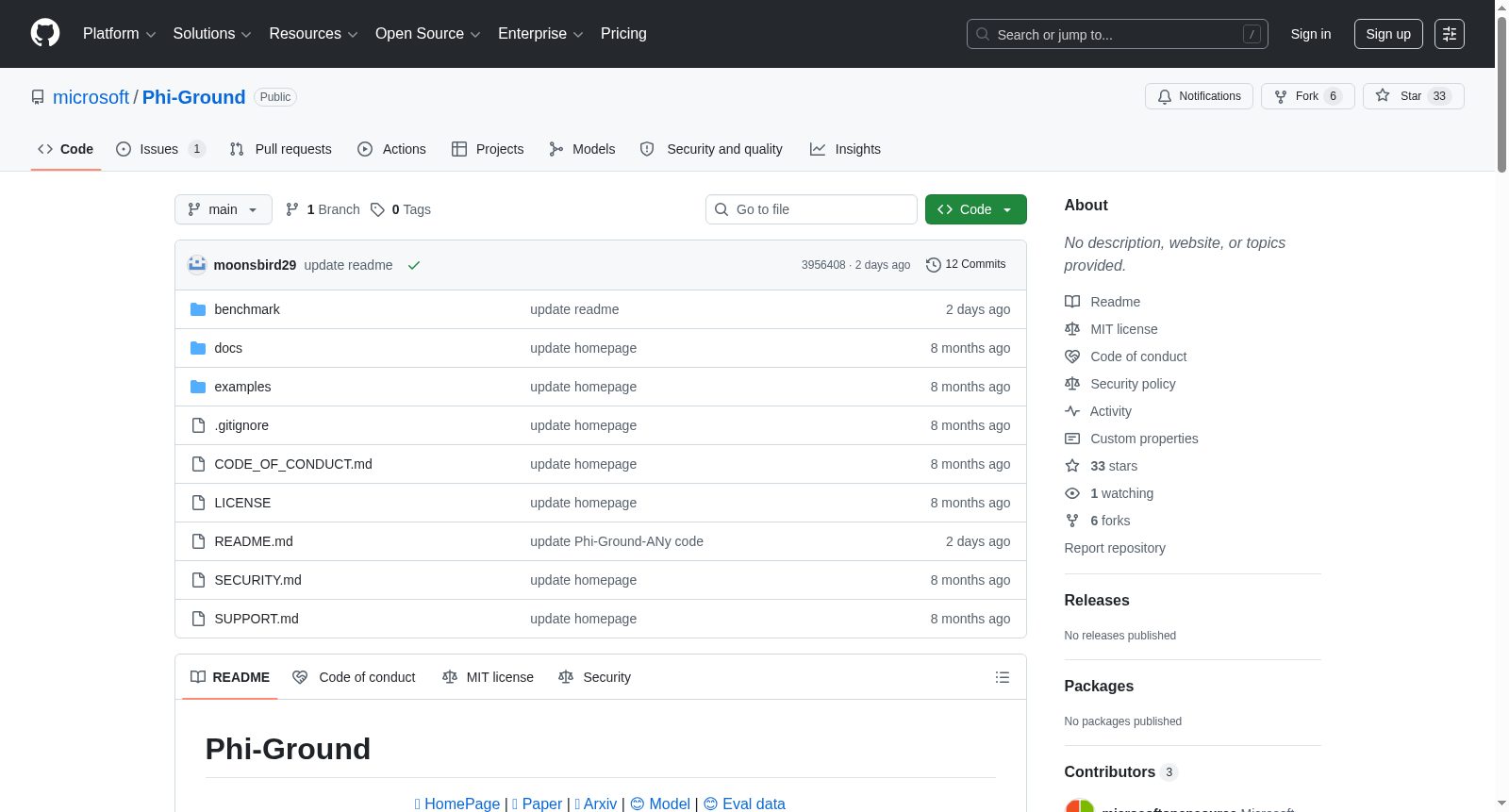Image resolution: width=1509 pixels, height=812 pixels.
Task: Click the pulse icon beside Activity
Action: tap(1072, 411)
